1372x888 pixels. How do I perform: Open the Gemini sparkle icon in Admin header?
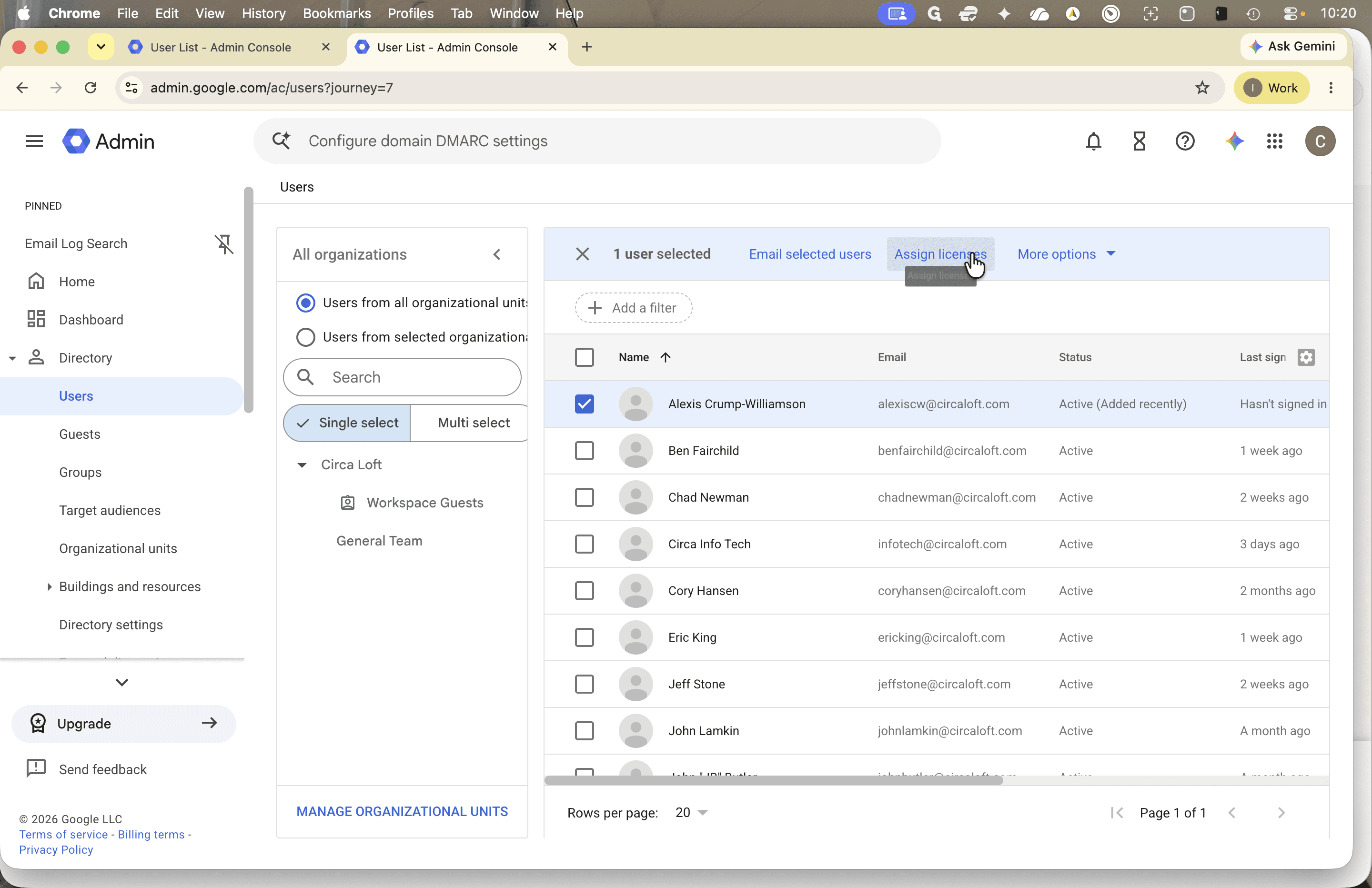(x=1234, y=141)
